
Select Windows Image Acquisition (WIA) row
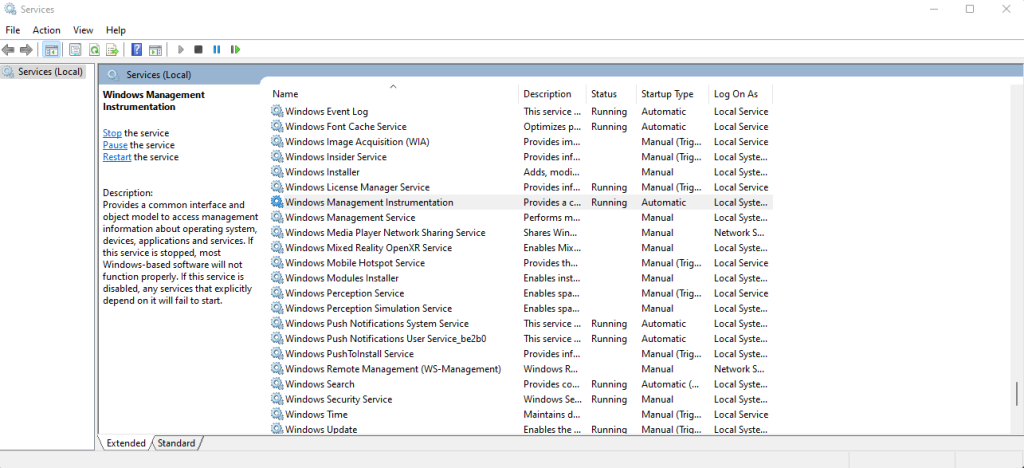coord(521,142)
